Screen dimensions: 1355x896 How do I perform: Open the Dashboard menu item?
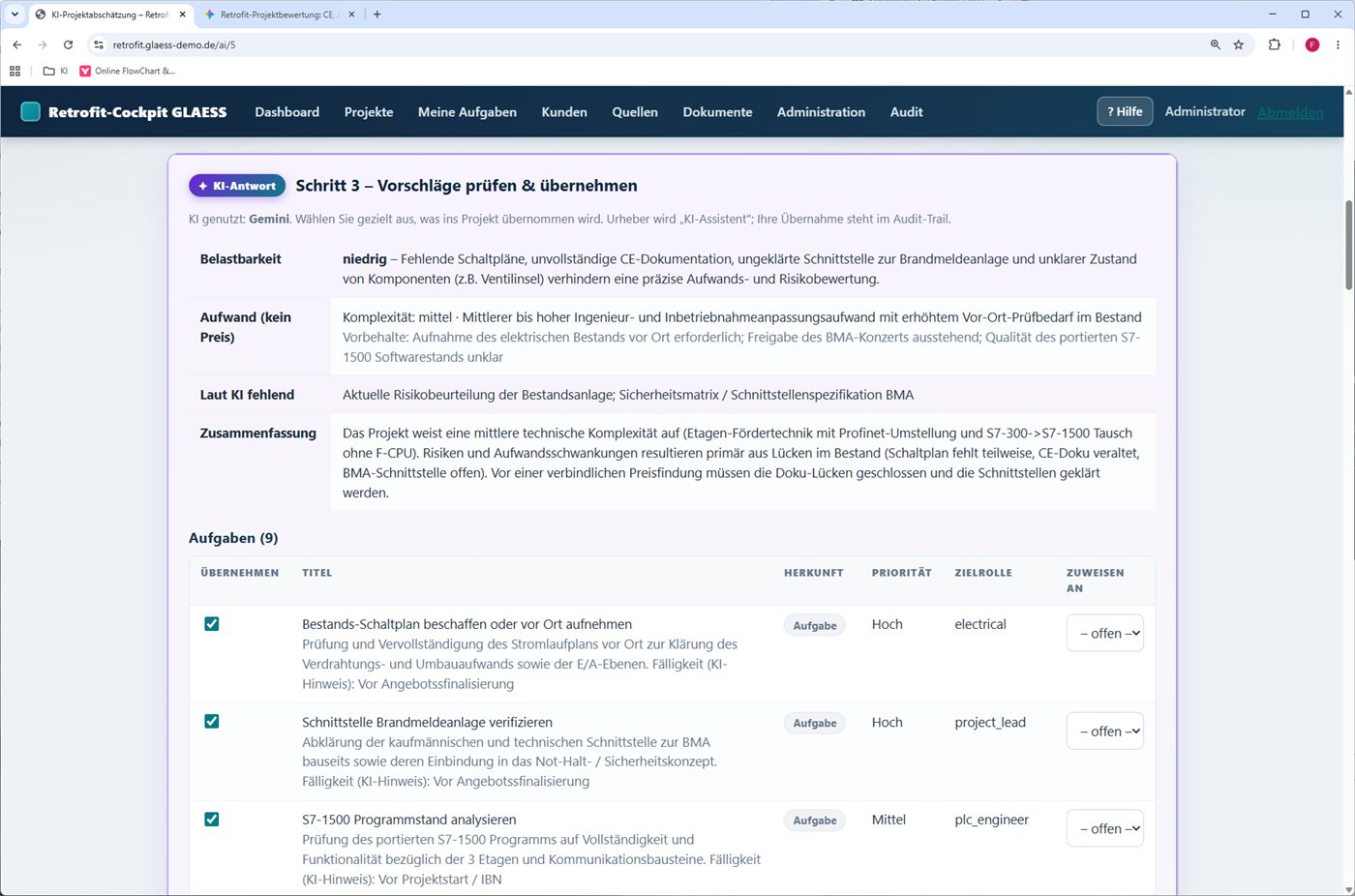pyautogui.click(x=287, y=112)
